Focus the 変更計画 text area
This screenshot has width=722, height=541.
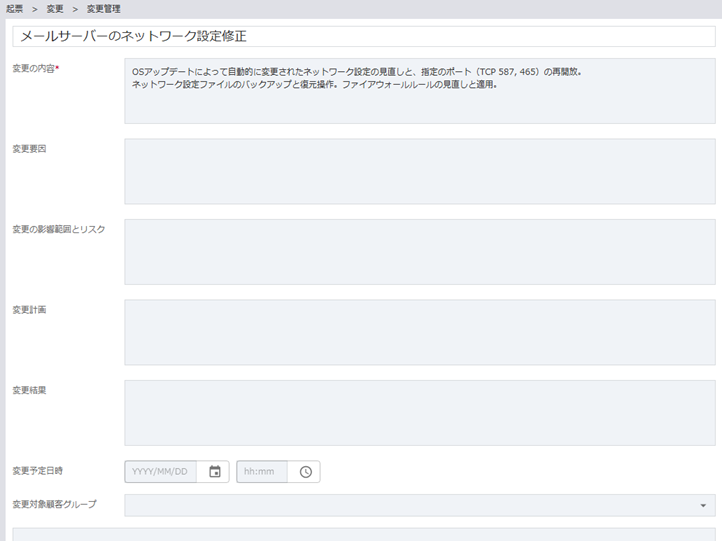(x=419, y=332)
